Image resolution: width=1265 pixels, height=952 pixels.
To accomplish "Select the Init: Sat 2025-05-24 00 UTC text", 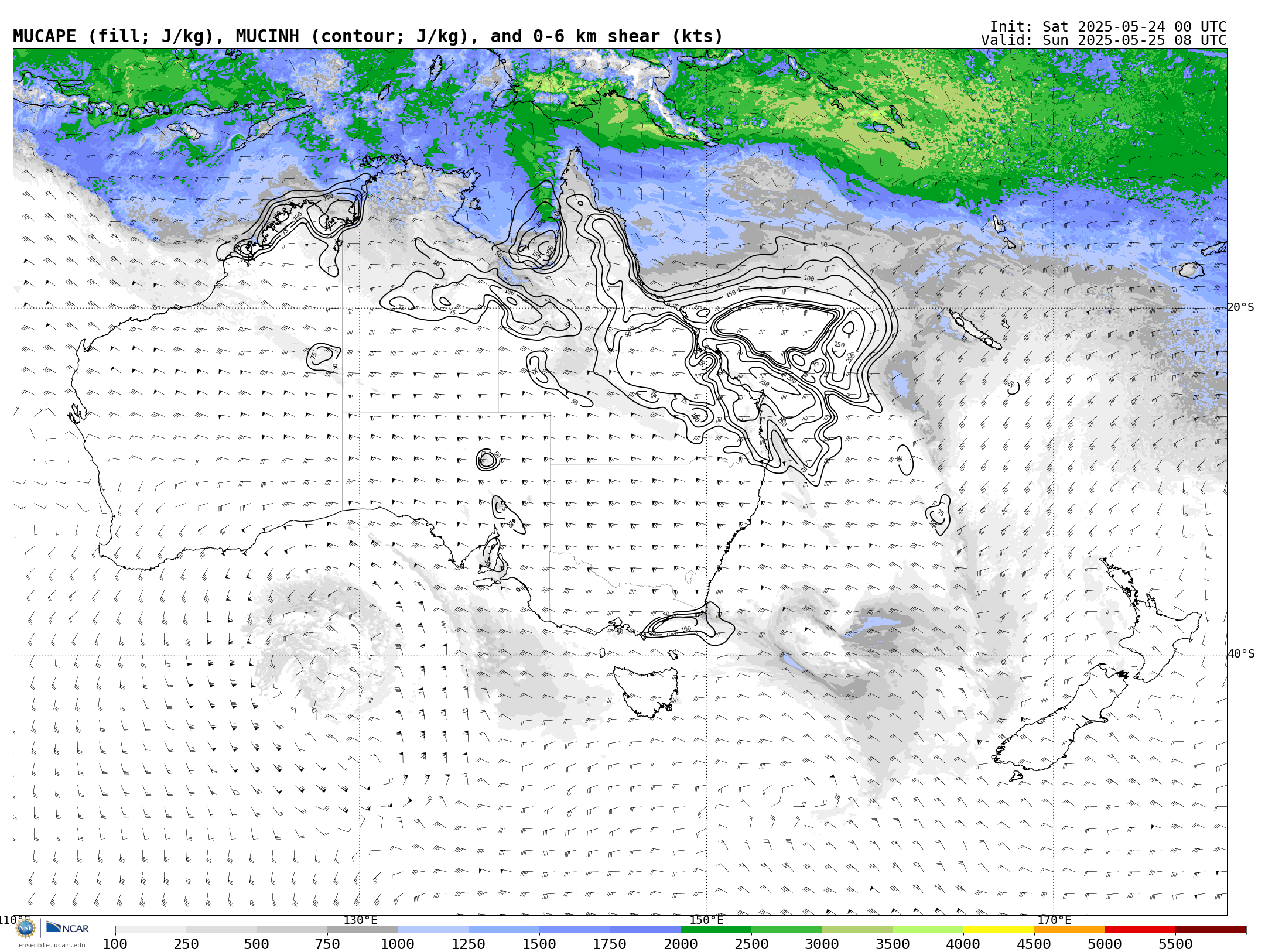I will coord(1108,27).
